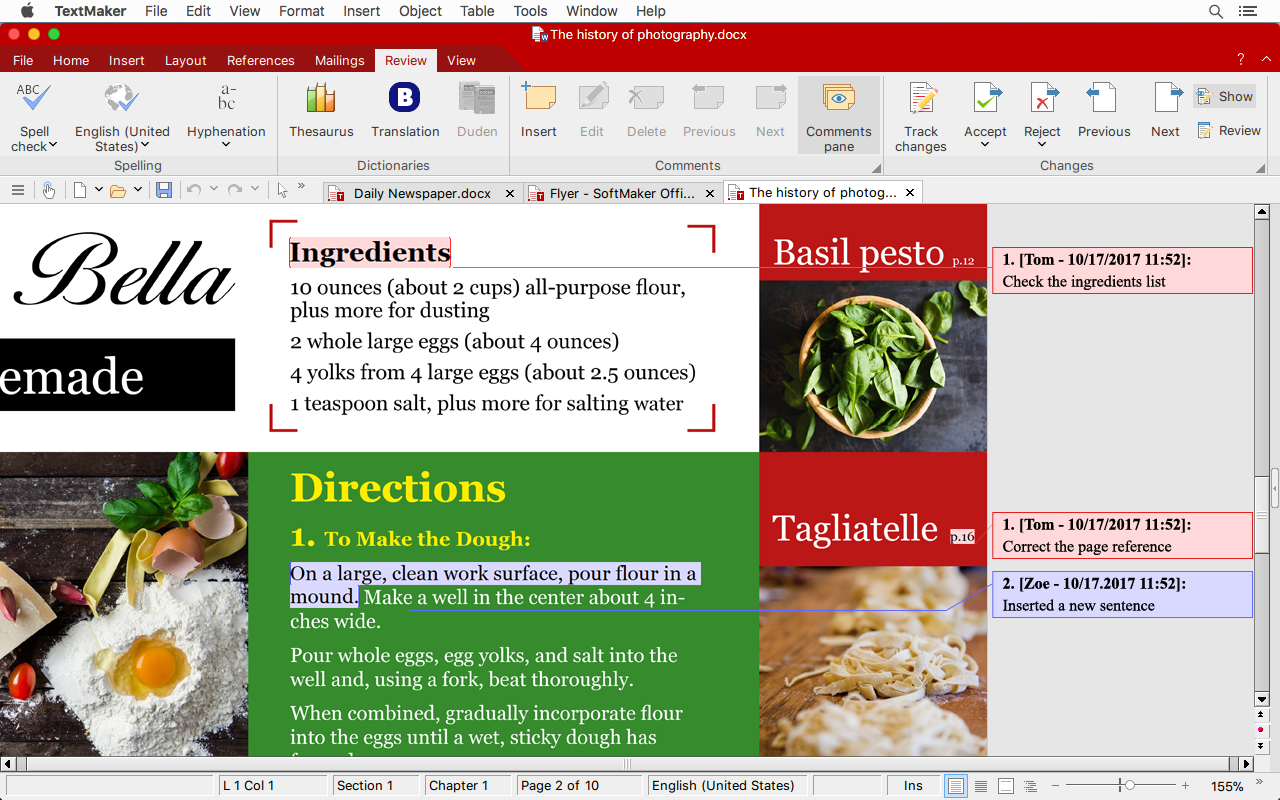Open the Table menu in menu bar

[x=477, y=11]
